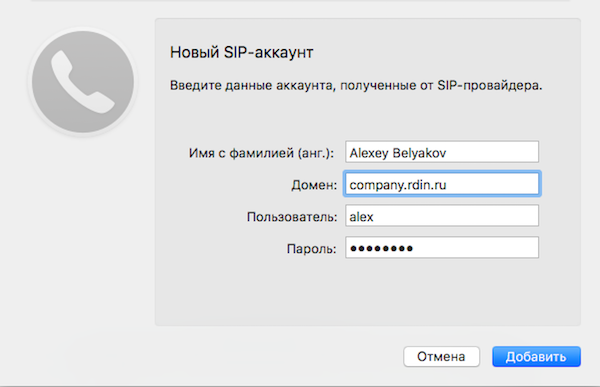
Task: Click the grey phone handset avatar icon
Action: point(83,82)
